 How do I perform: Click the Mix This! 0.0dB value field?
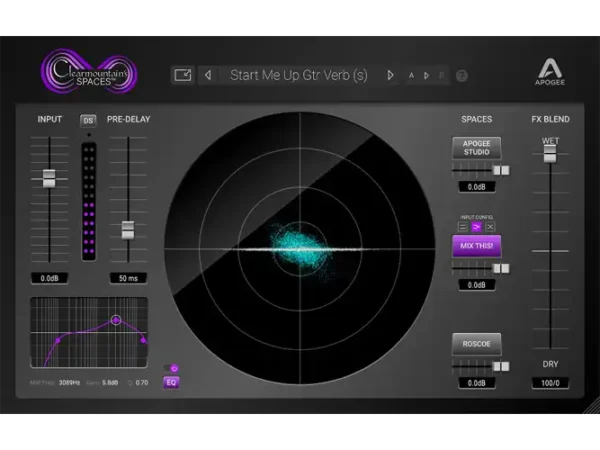(476, 285)
